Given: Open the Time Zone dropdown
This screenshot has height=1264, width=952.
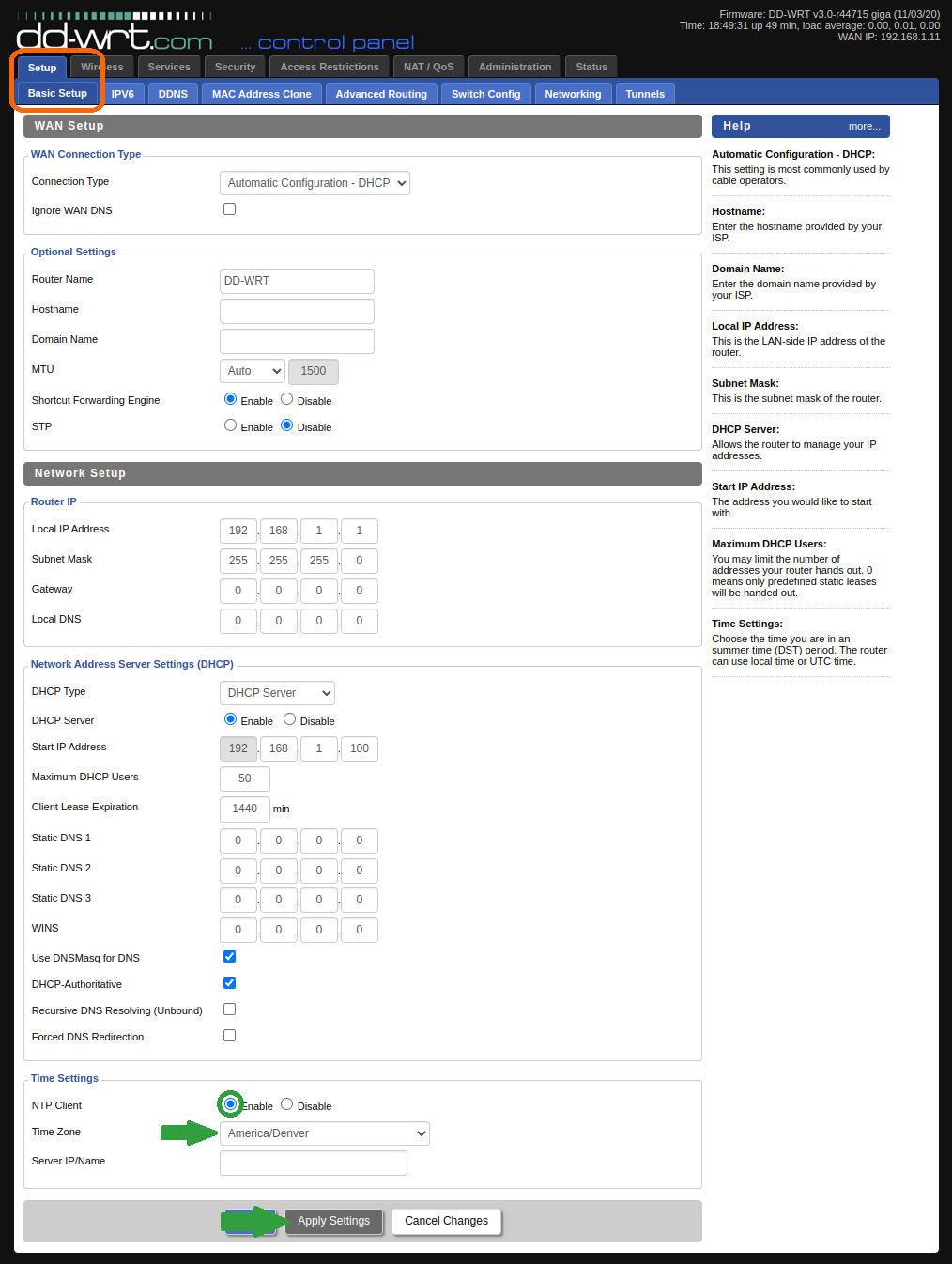Looking at the screenshot, I should [324, 1133].
